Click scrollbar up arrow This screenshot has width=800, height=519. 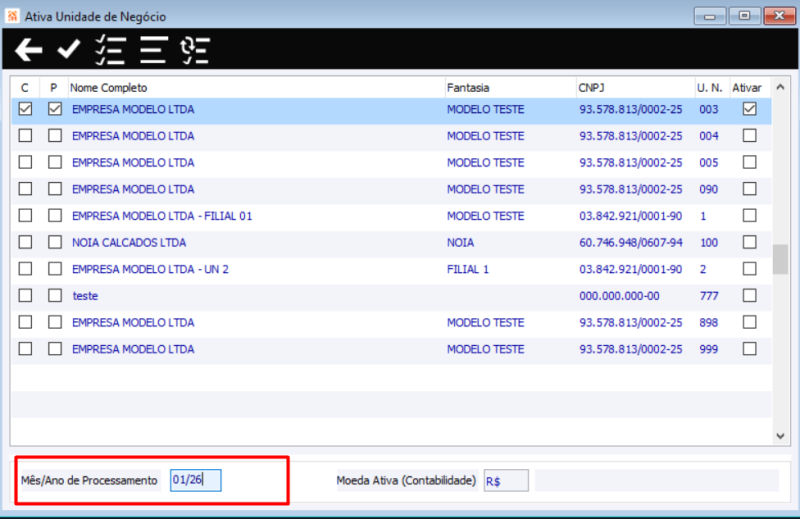click(x=781, y=87)
